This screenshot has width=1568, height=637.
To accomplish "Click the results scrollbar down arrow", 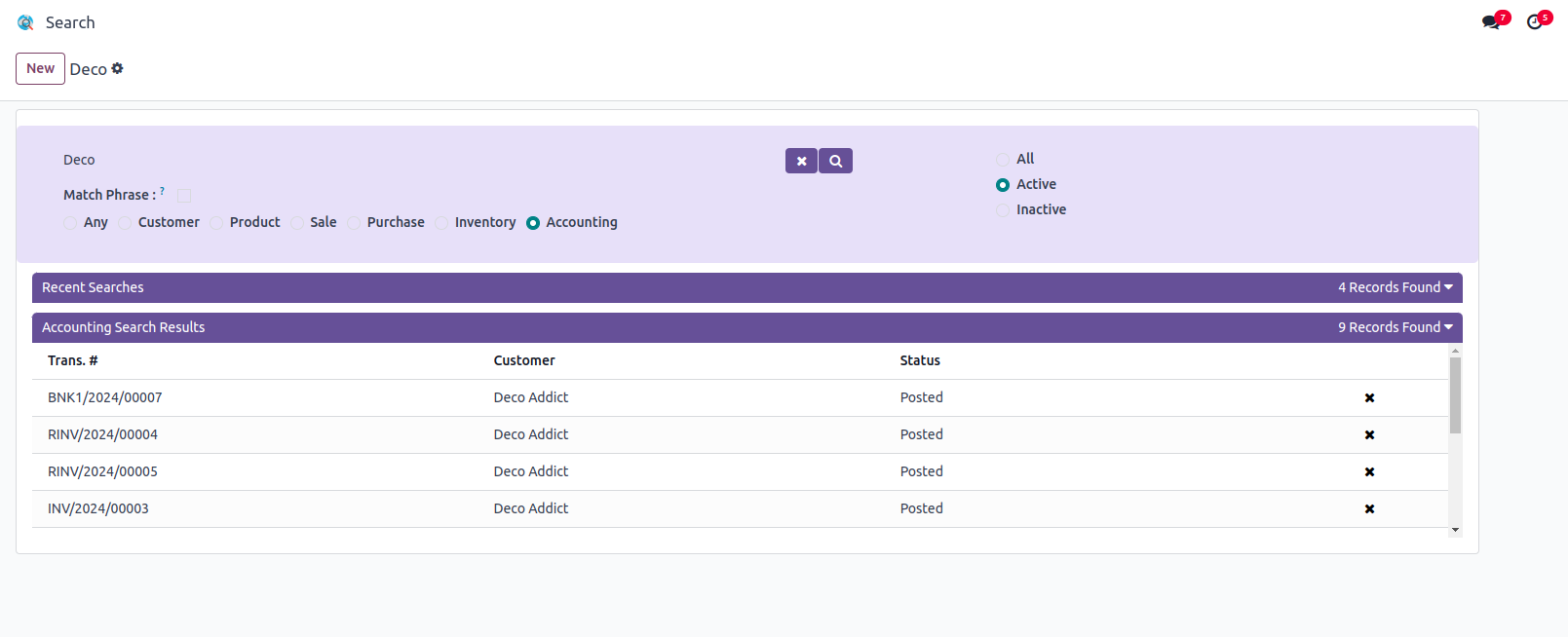I will (1455, 530).
